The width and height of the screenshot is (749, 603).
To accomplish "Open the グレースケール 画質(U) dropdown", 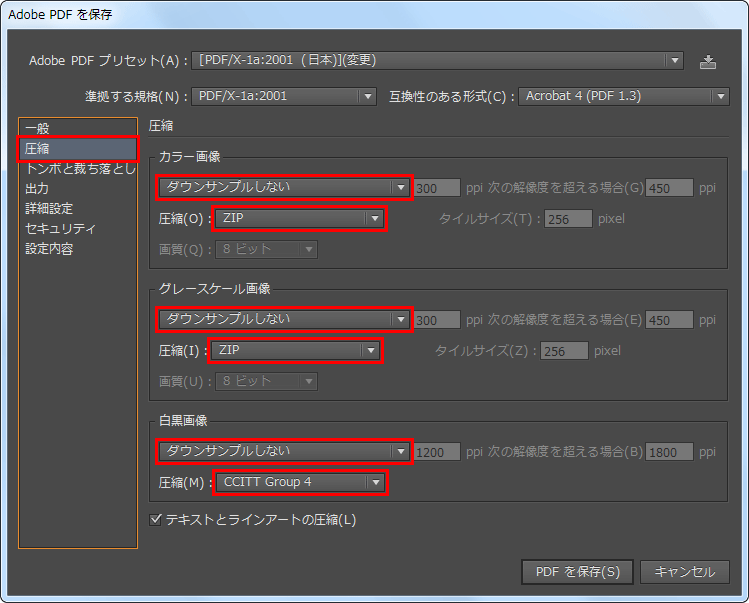I will click(x=266, y=381).
